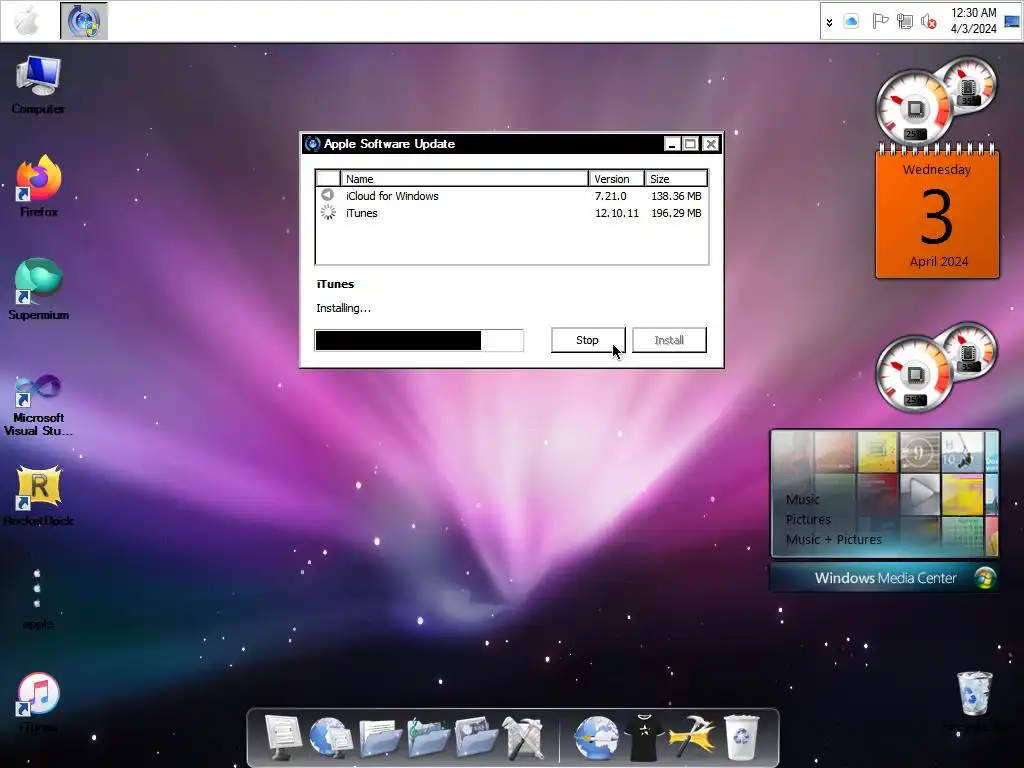Viewport: 1024px width, 768px height.
Task: Select the iTunes desktop shortcut
Action: coord(38,702)
